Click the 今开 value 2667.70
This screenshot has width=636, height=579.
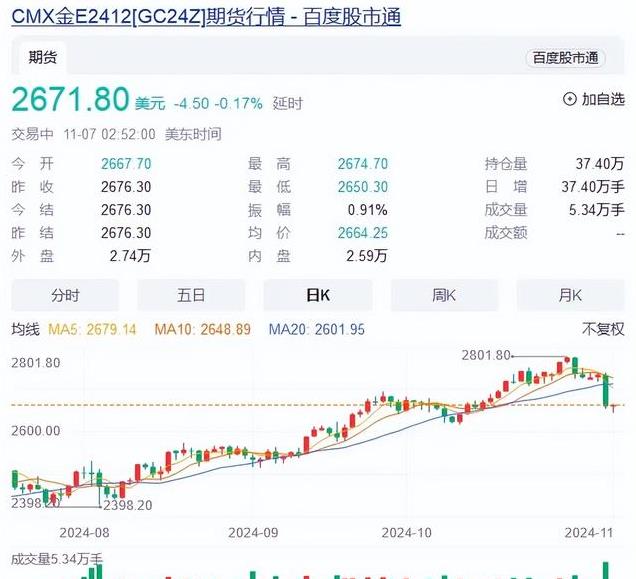[x=126, y=164]
